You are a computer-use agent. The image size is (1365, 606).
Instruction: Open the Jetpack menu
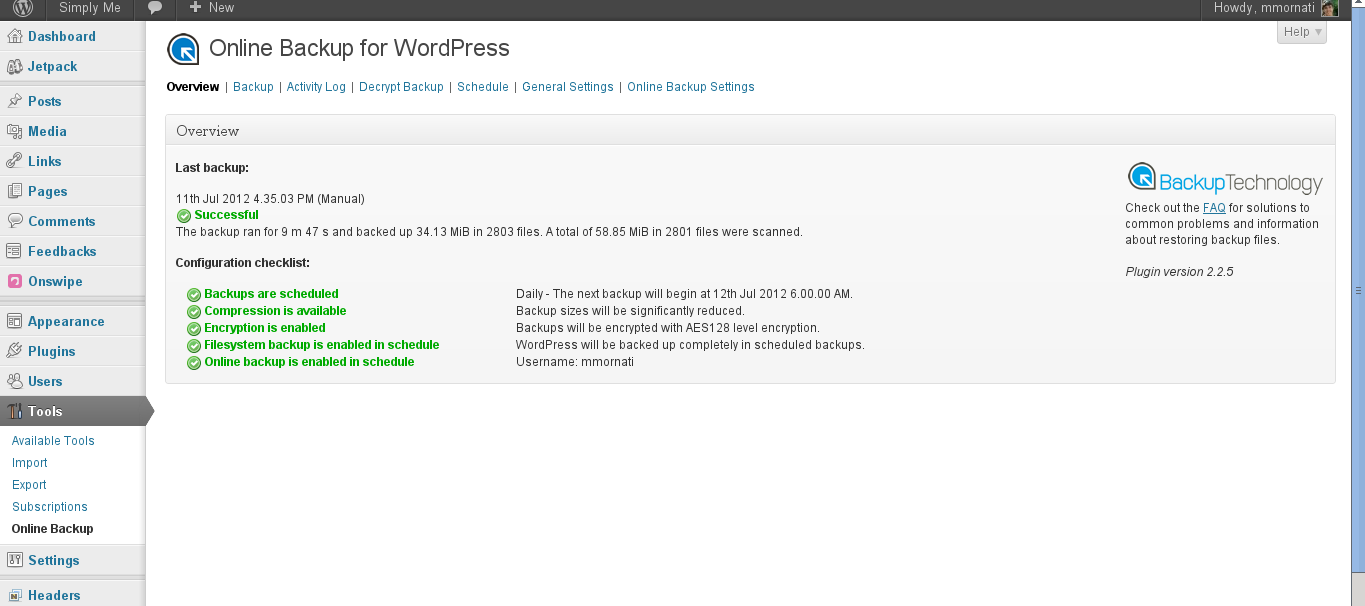pyautogui.click(x=53, y=66)
